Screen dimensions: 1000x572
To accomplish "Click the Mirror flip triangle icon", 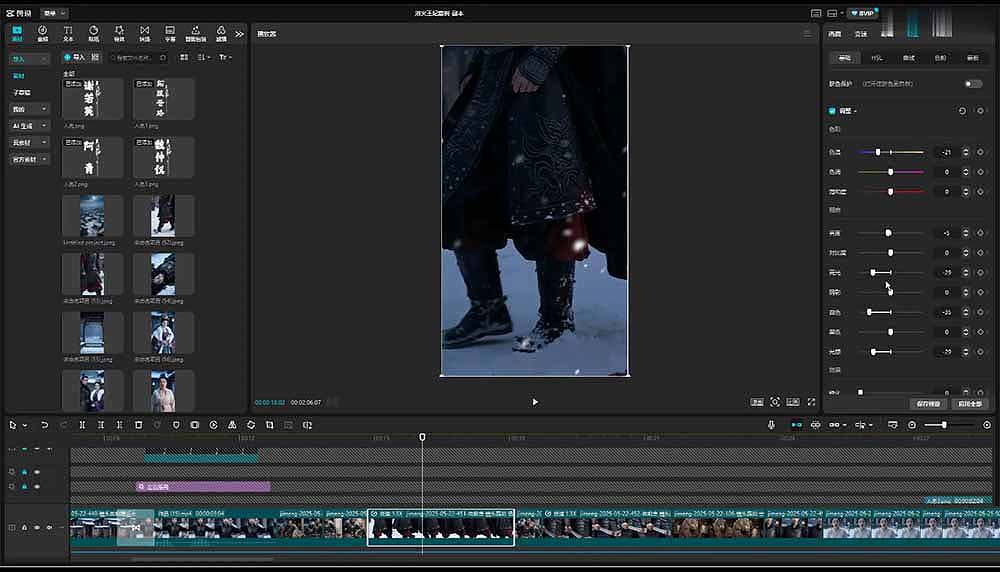I will coord(232,425).
